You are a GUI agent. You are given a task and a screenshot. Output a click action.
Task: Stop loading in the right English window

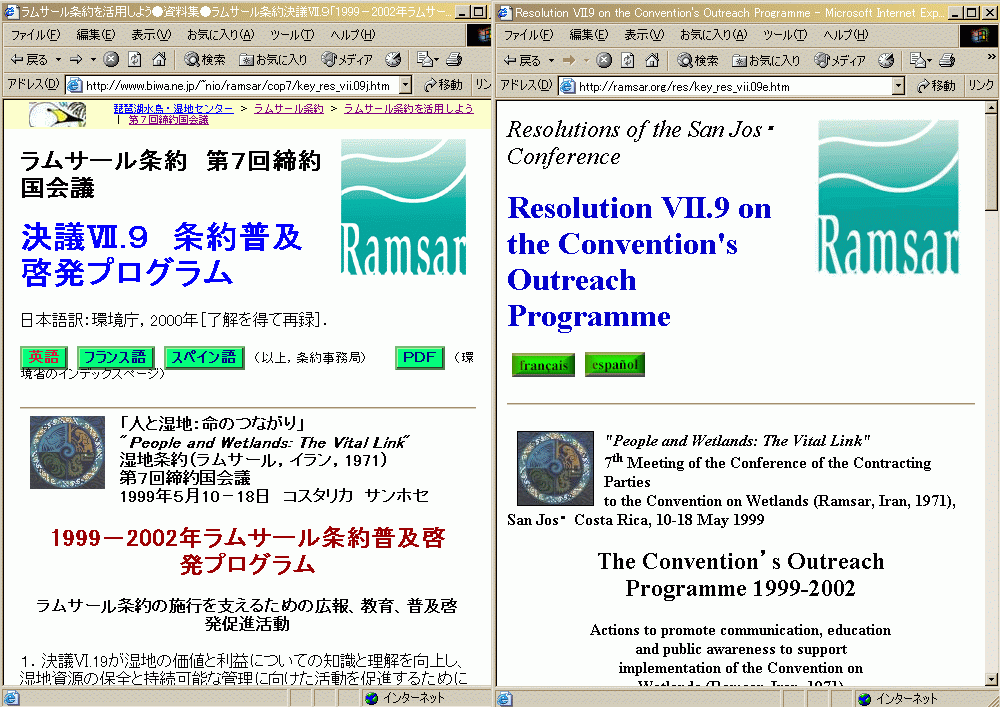click(604, 61)
